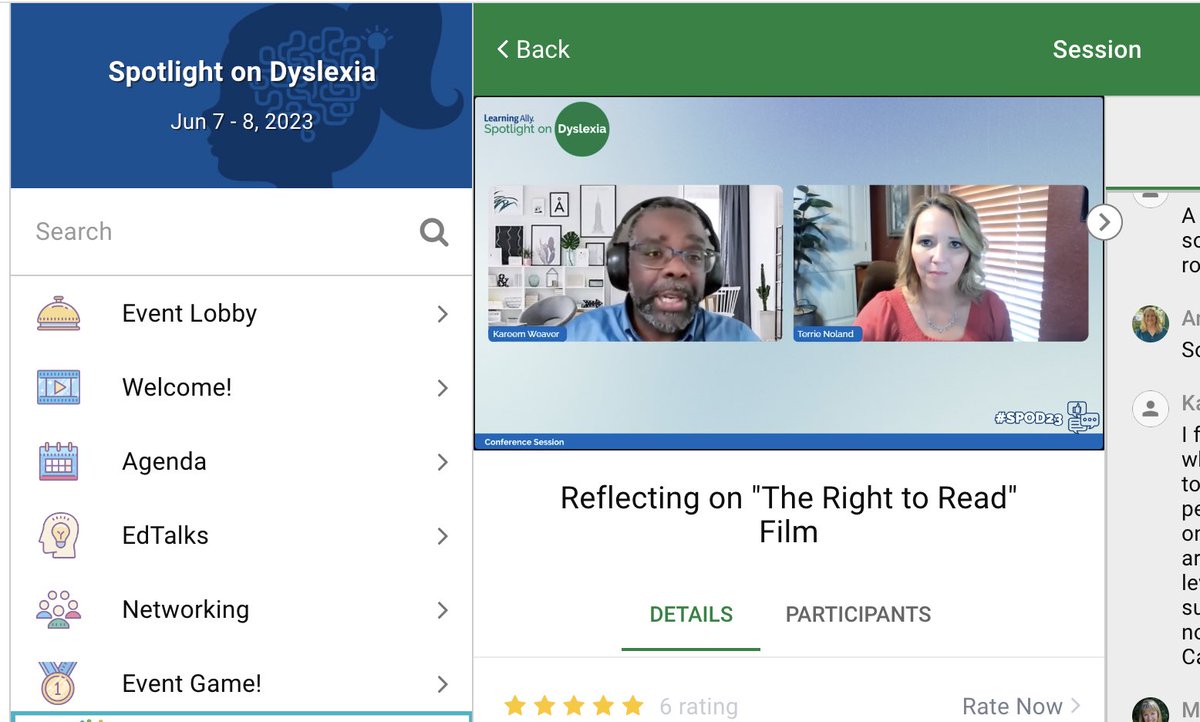Click the second rating star
This screenshot has width=1200, height=722.
click(545, 707)
